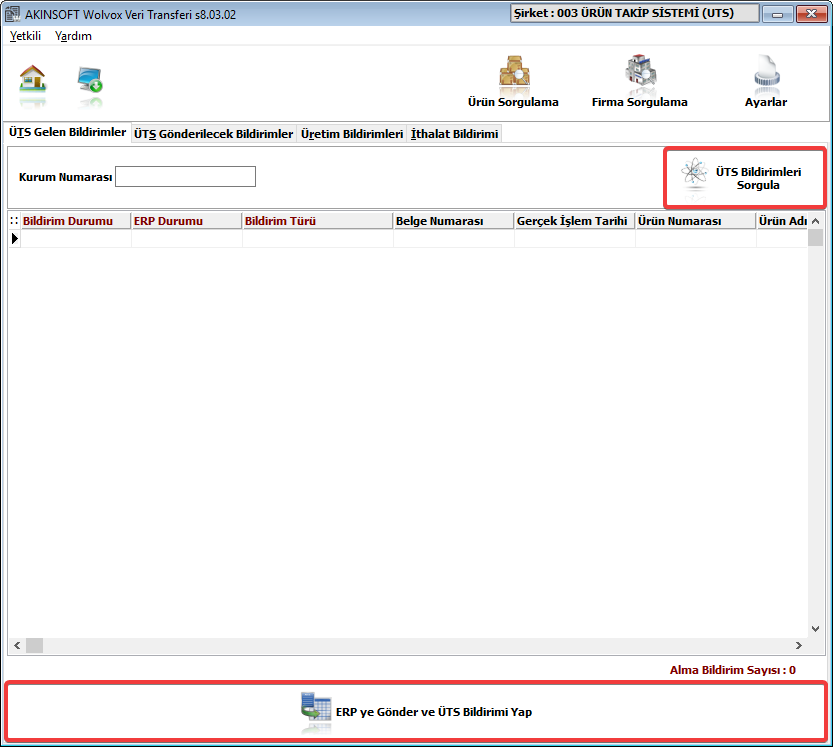This screenshot has width=833, height=747.
Task: Click Alma Bildirim Sayısı : 0 text
Action: tap(733, 670)
